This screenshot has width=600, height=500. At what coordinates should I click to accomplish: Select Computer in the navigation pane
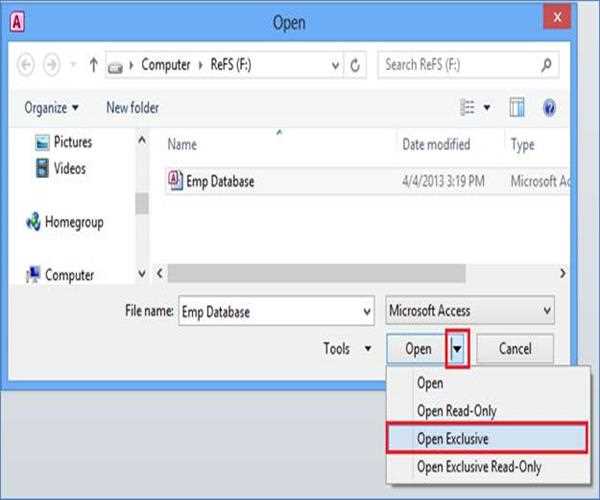click(60, 275)
